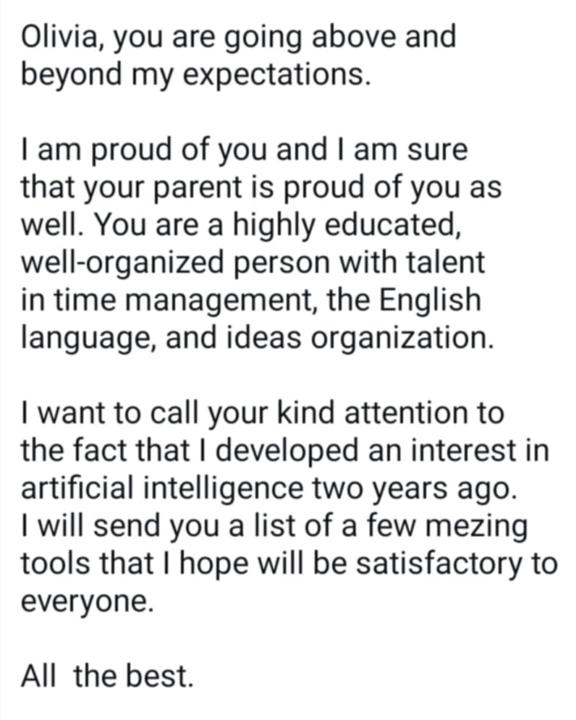Click the words "time management"

pyautogui.click(x=184, y=300)
